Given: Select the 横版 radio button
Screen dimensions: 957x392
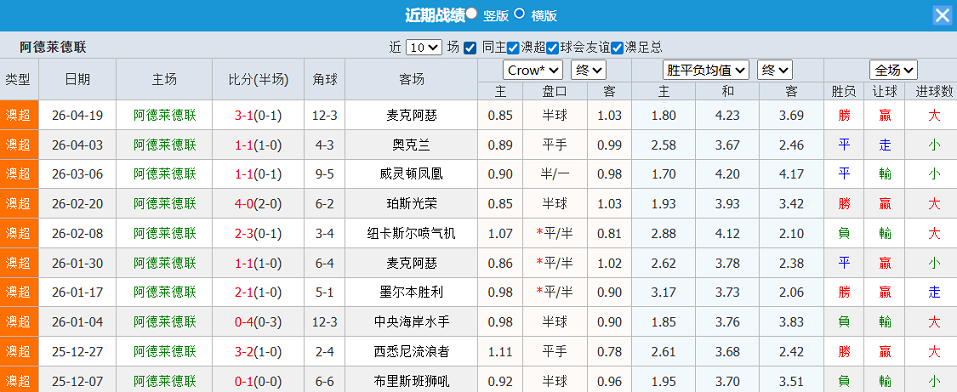Looking at the screenshot, I should click(x=519, y=13).
